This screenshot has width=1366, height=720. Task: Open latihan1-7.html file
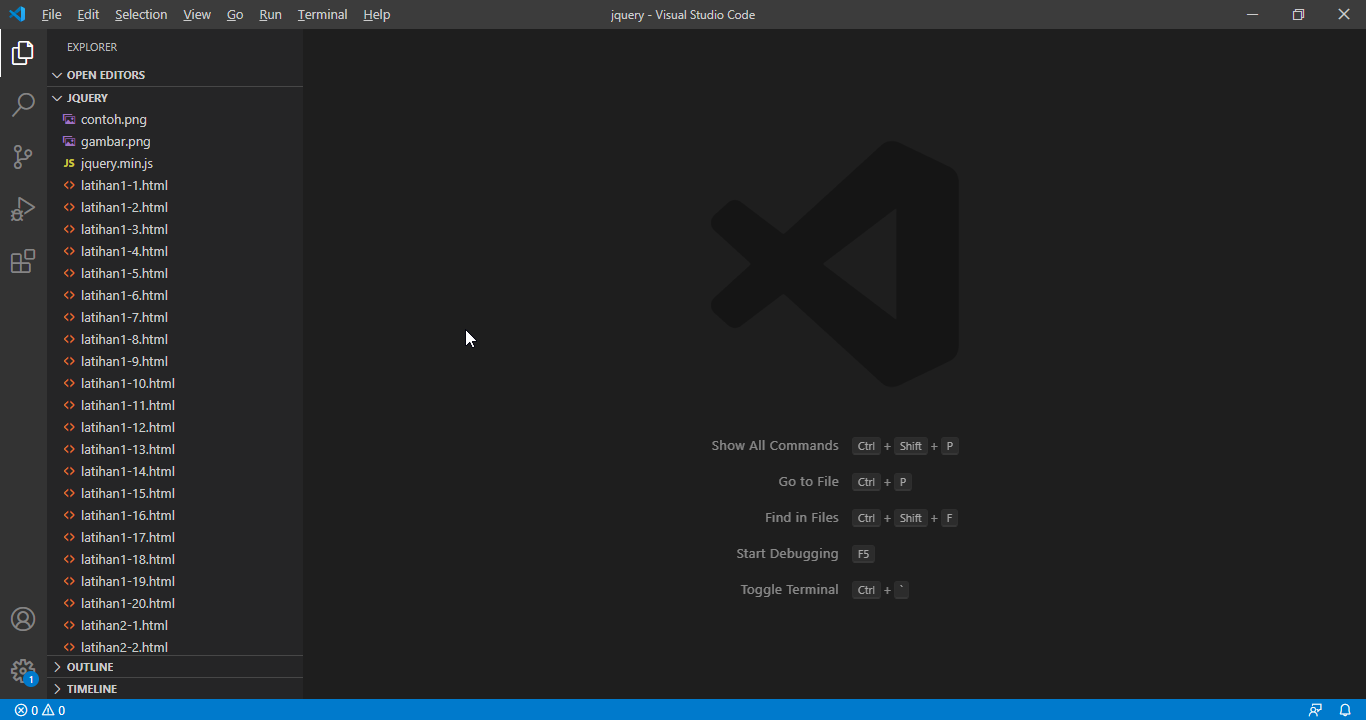click(175, 317)
